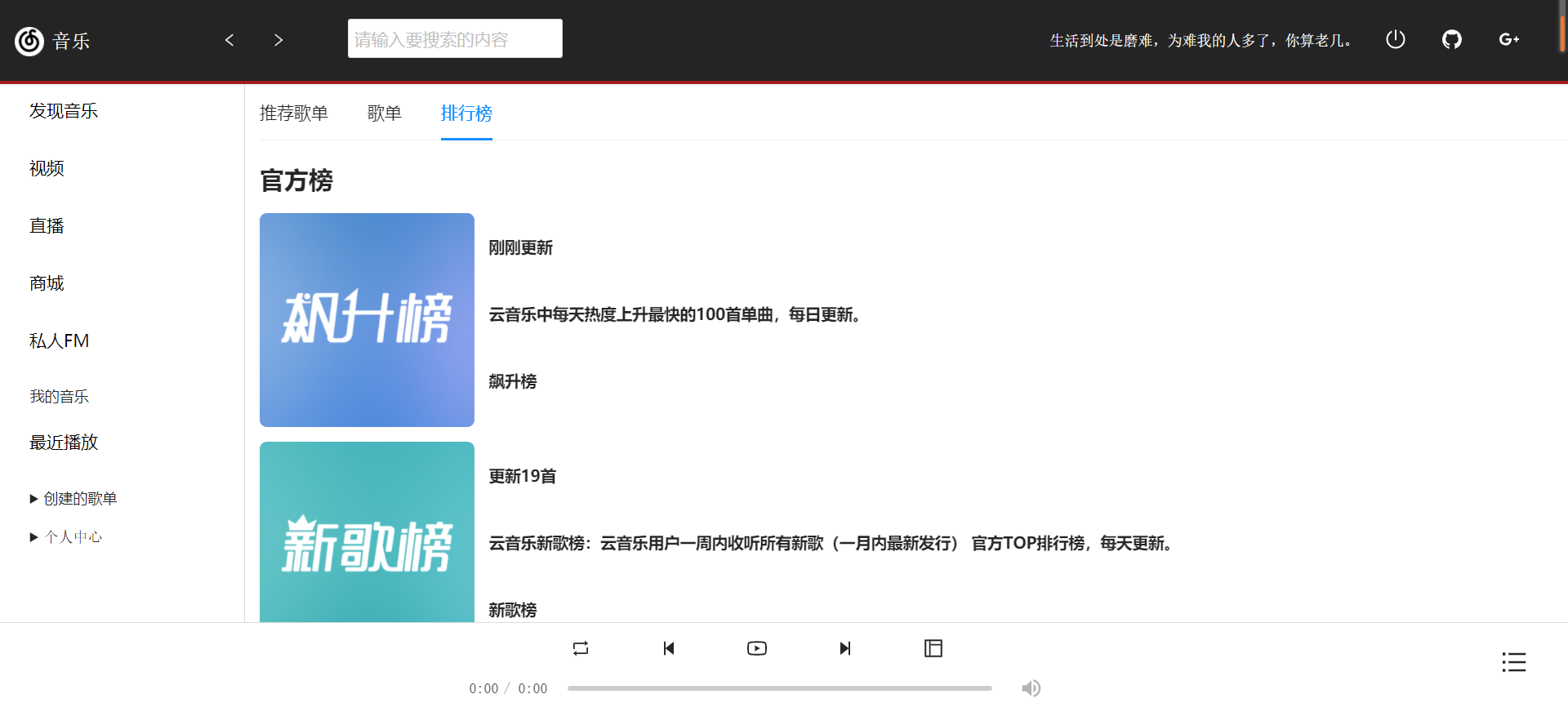1568x703 pixels.
Task: Click the 音乐 app title text
Action: coord(71,42)
